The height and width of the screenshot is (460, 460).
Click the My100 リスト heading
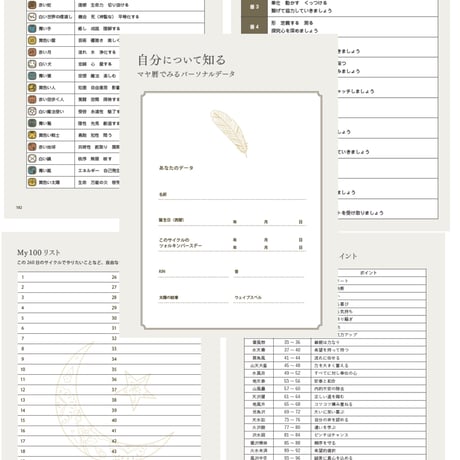[x=39, y=253]
